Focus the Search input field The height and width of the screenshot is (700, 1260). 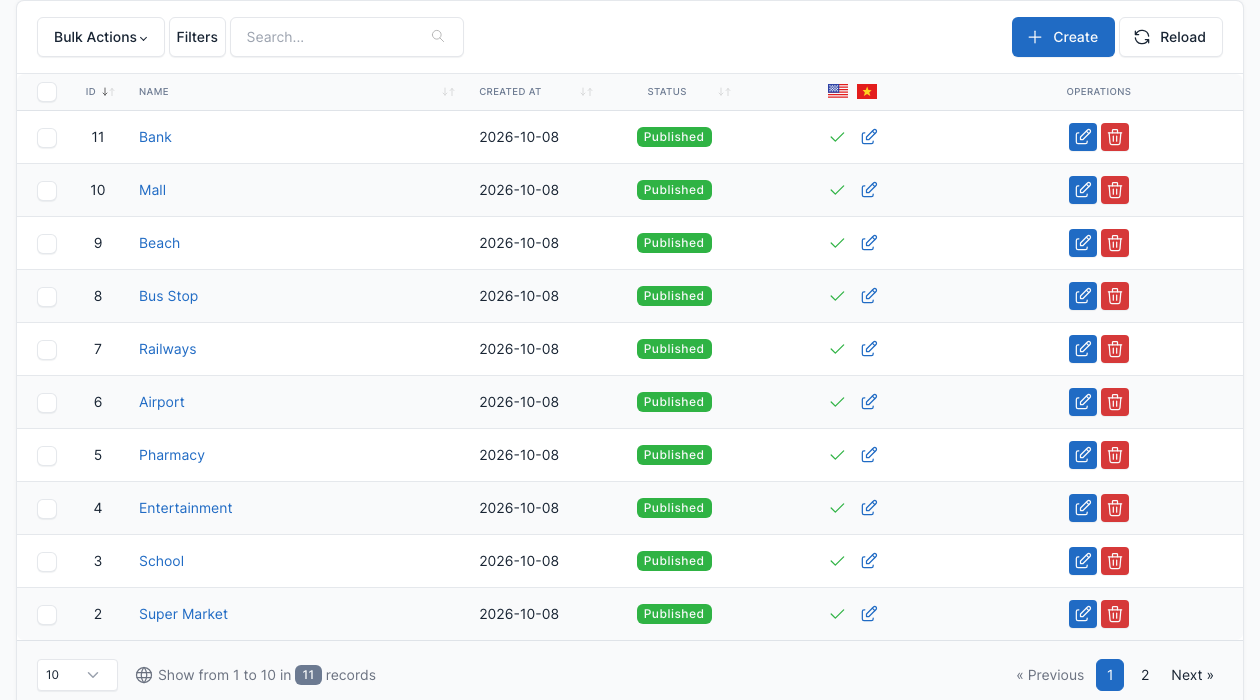click(x=347, y=37)
